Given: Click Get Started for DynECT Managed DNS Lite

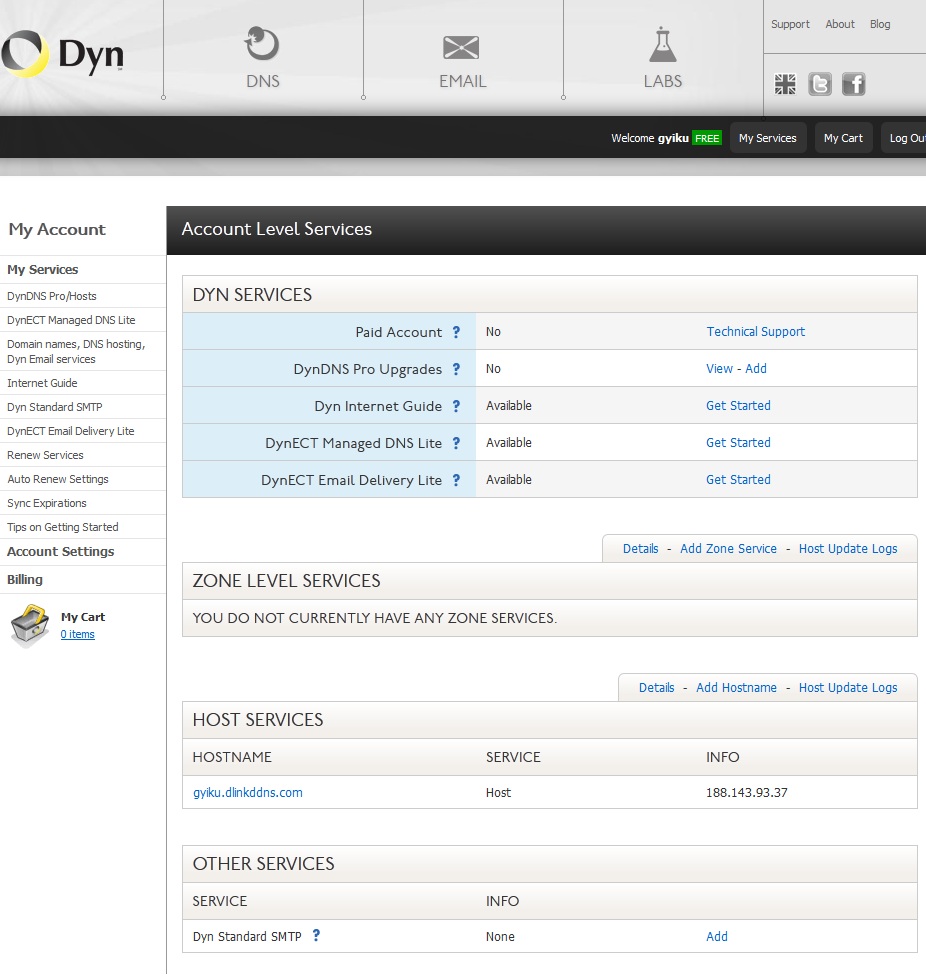Looking at the screenshot, I should point(738,443).
